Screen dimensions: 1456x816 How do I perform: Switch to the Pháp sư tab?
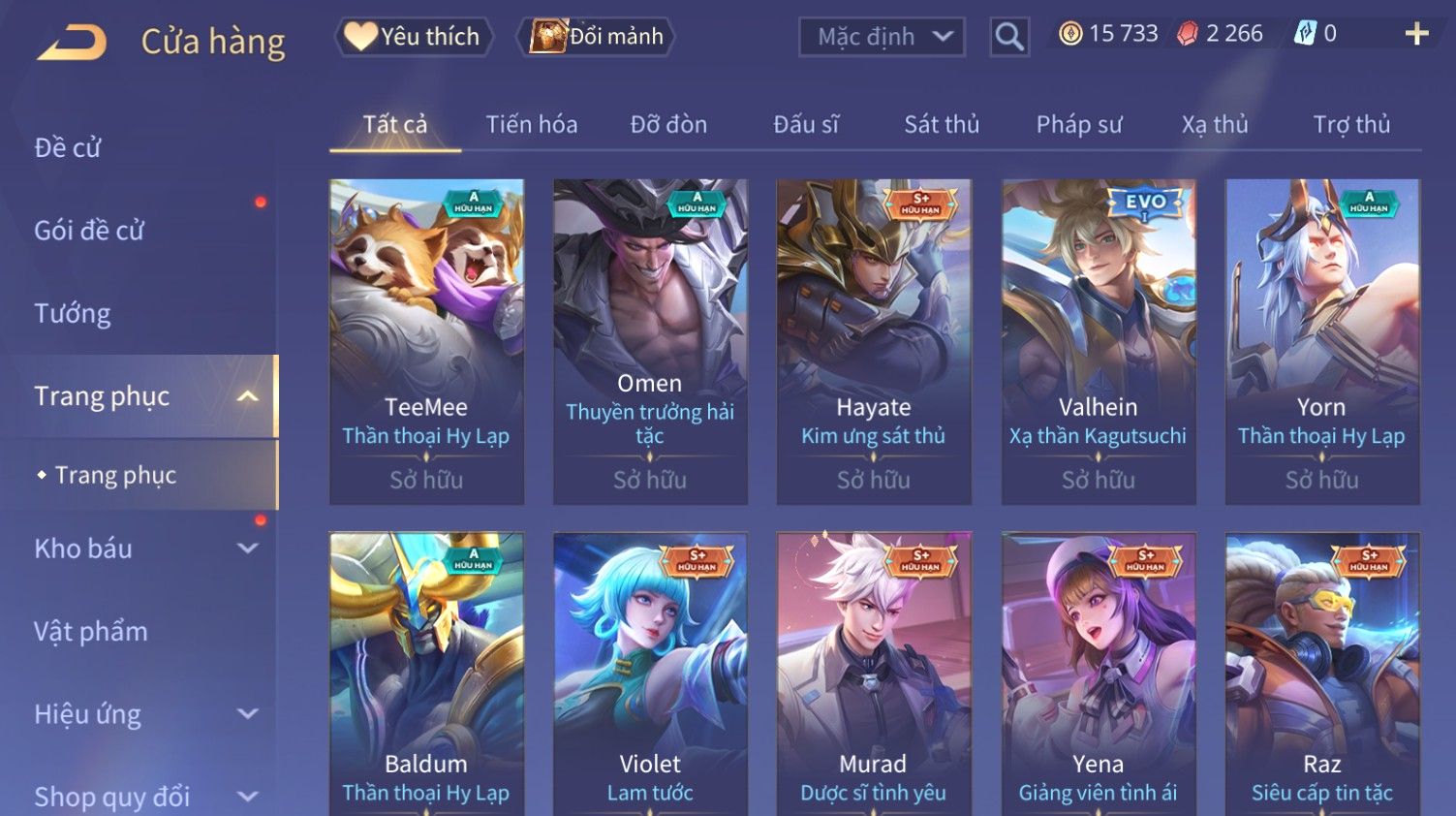1079,125
